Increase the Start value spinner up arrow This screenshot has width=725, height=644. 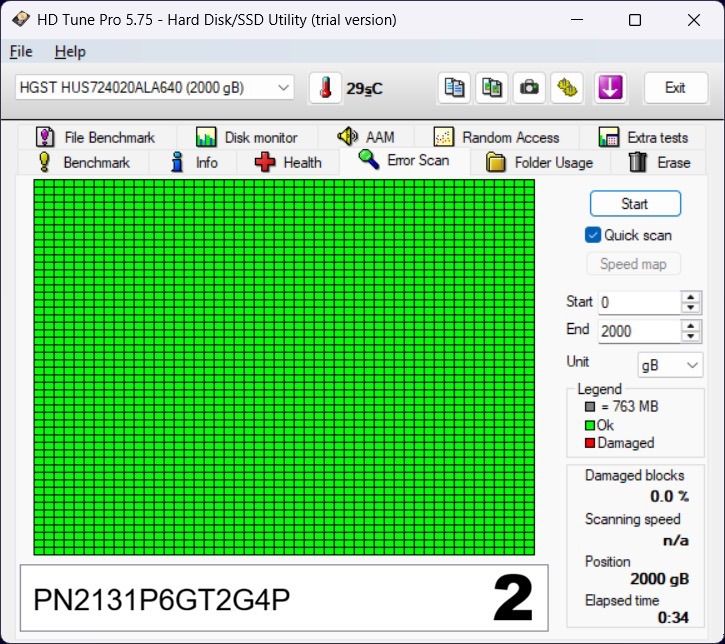[x=691, y=298]
